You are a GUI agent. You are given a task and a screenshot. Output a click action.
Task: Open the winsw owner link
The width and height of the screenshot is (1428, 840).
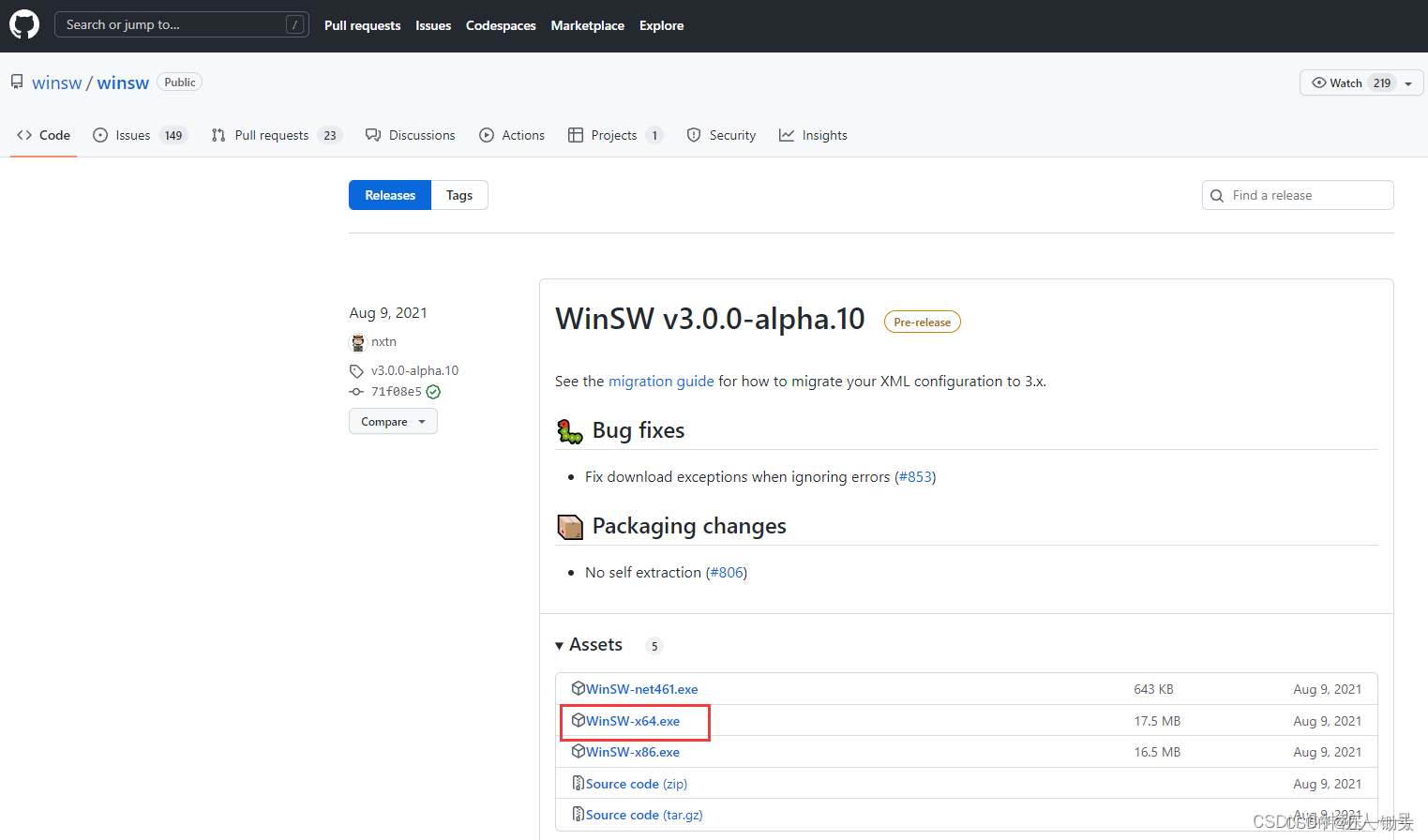pos(57,82)
